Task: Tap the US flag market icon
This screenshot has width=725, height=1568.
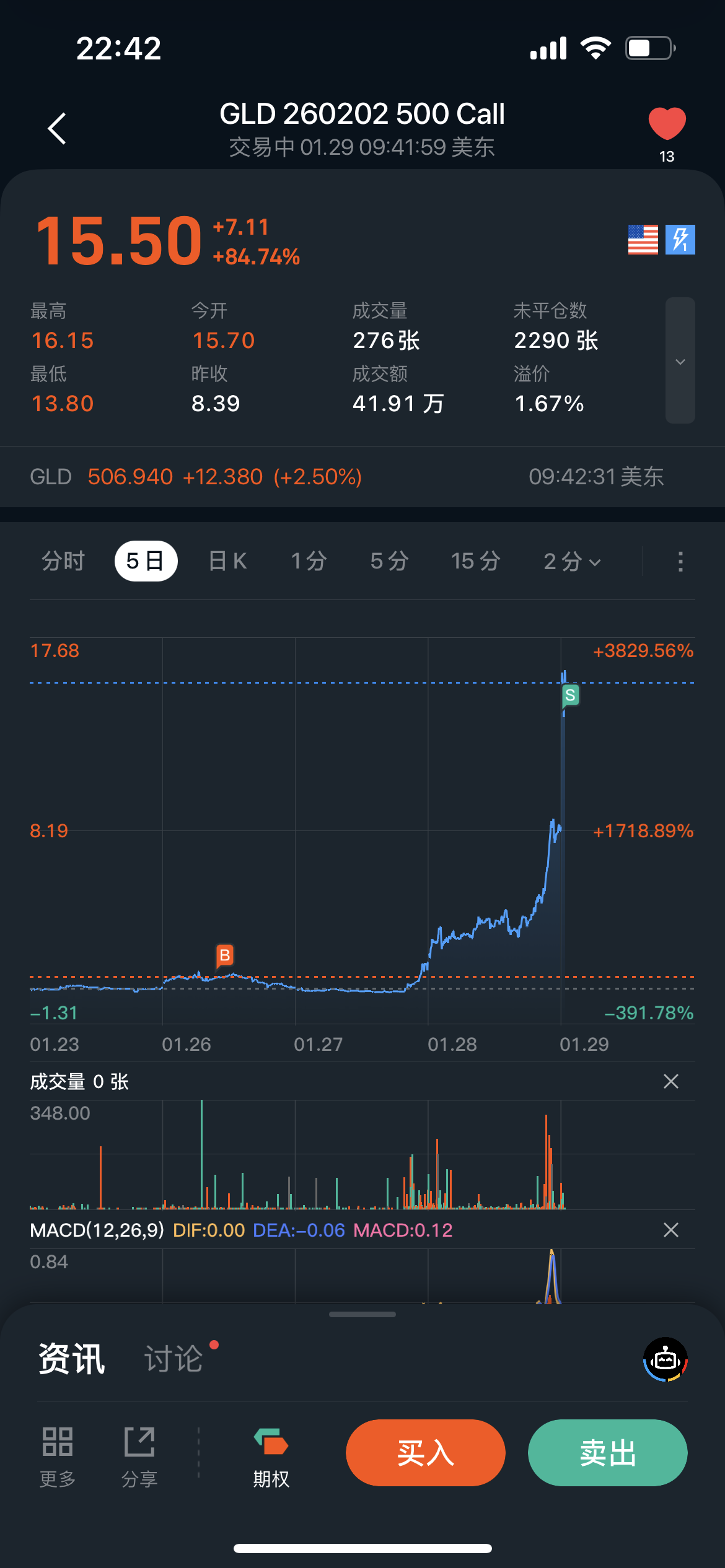Action: pos(643,240)
